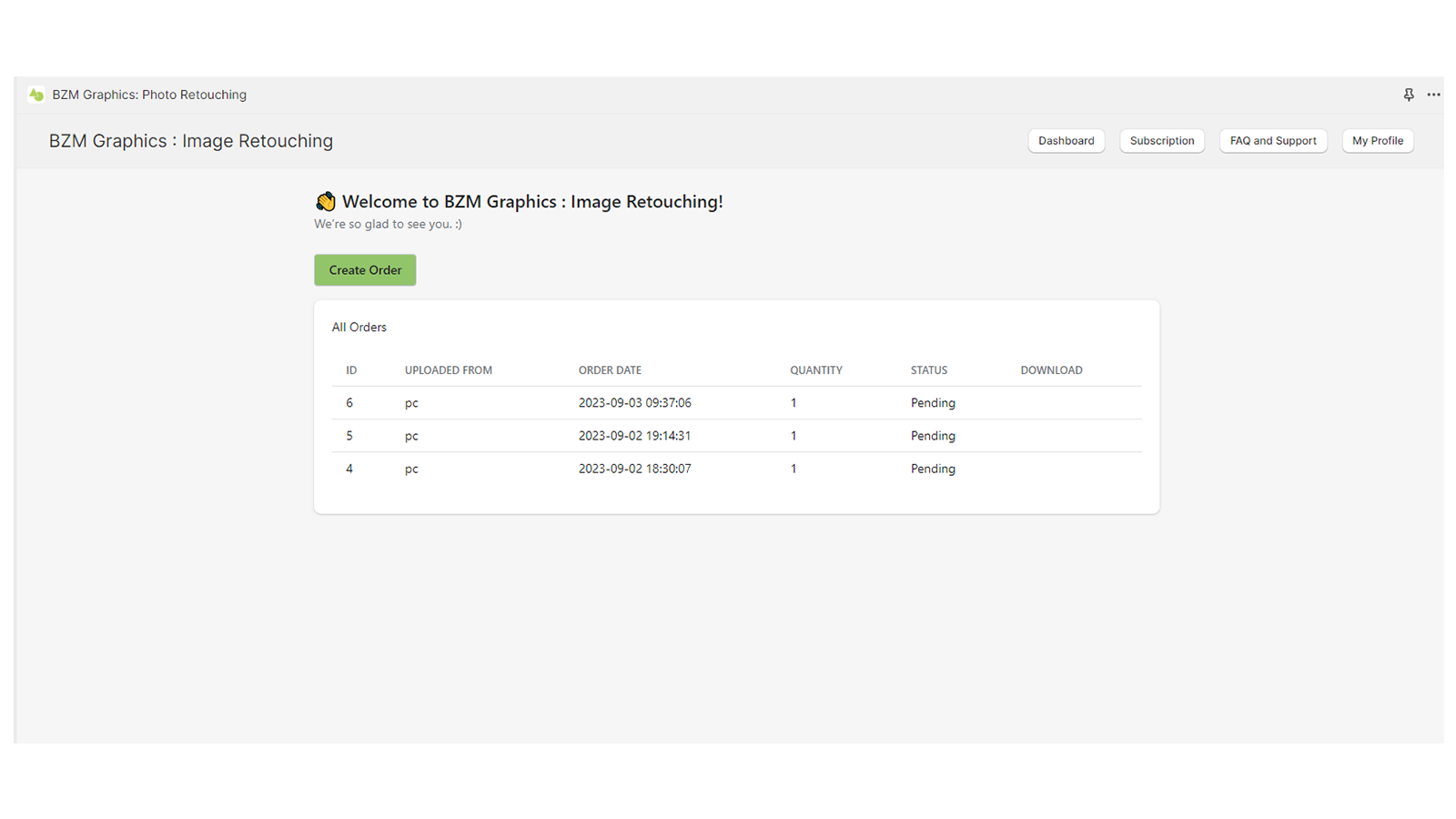Click the STATUS column header
1456x819 pixels.
point(929,370)
